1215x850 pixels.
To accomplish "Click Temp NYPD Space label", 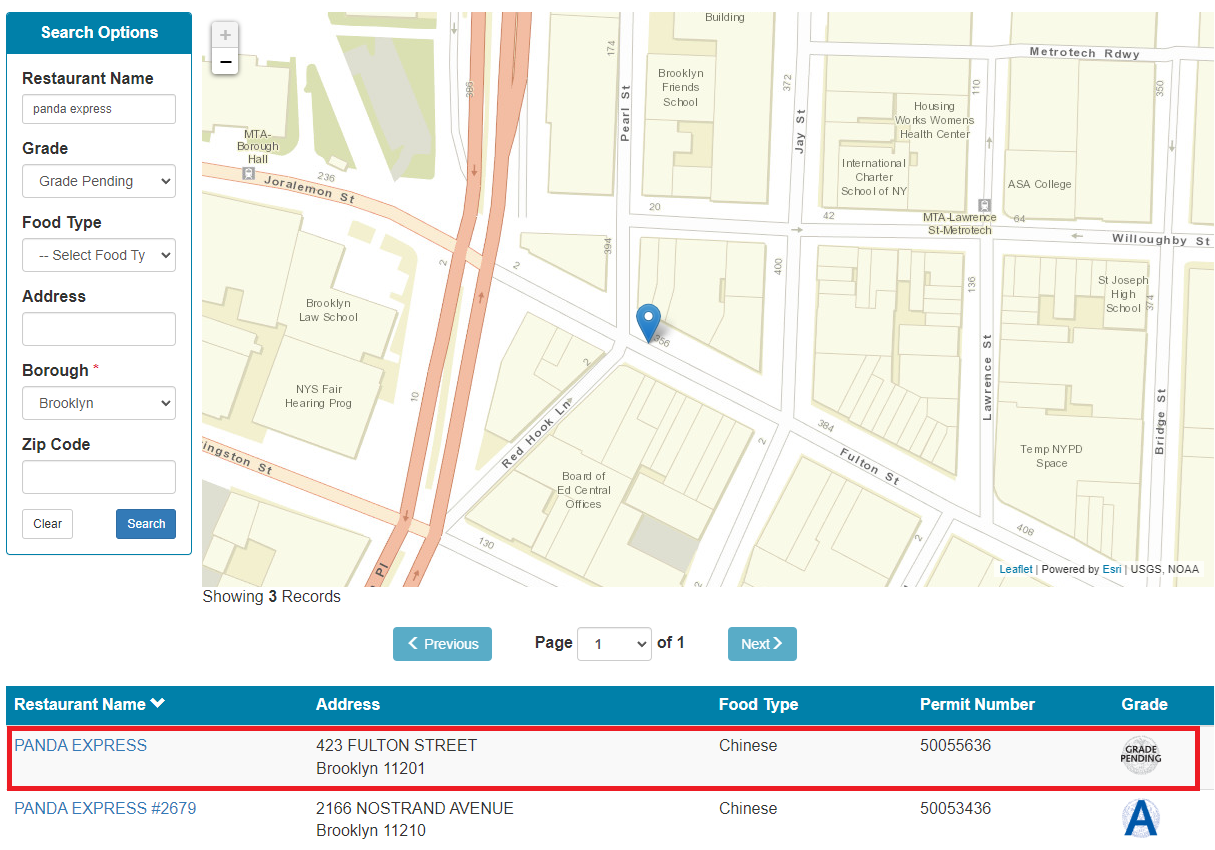I will (1051, 456).
